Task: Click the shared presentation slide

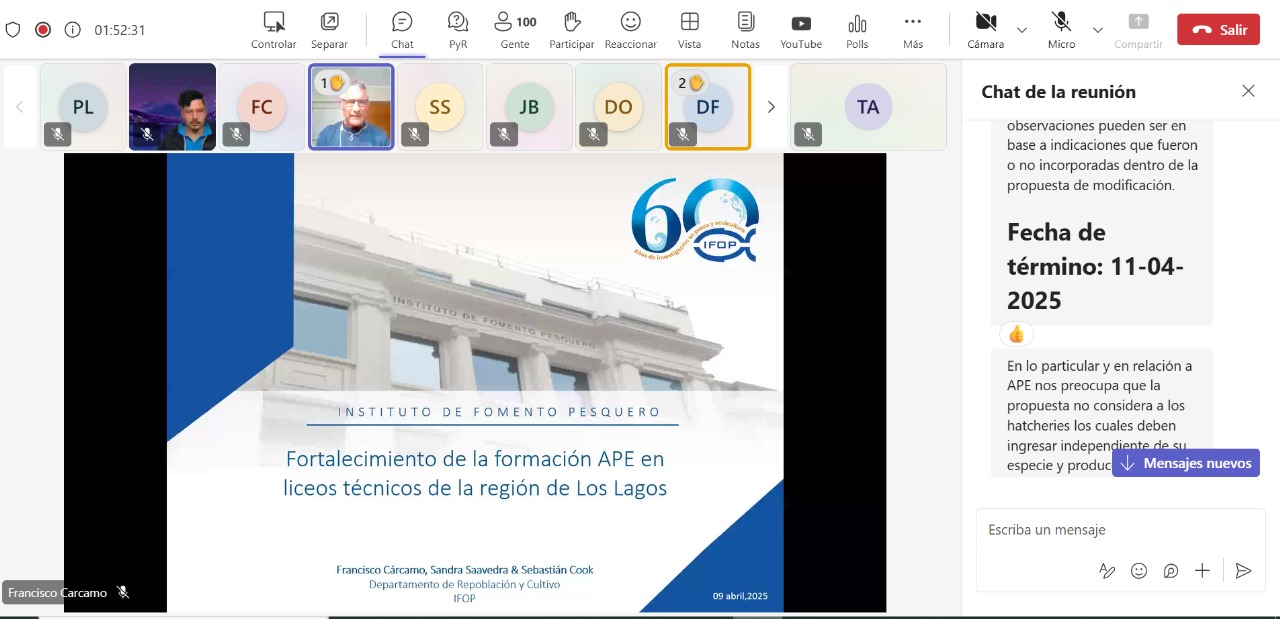Action: click(x=475, y=382)
